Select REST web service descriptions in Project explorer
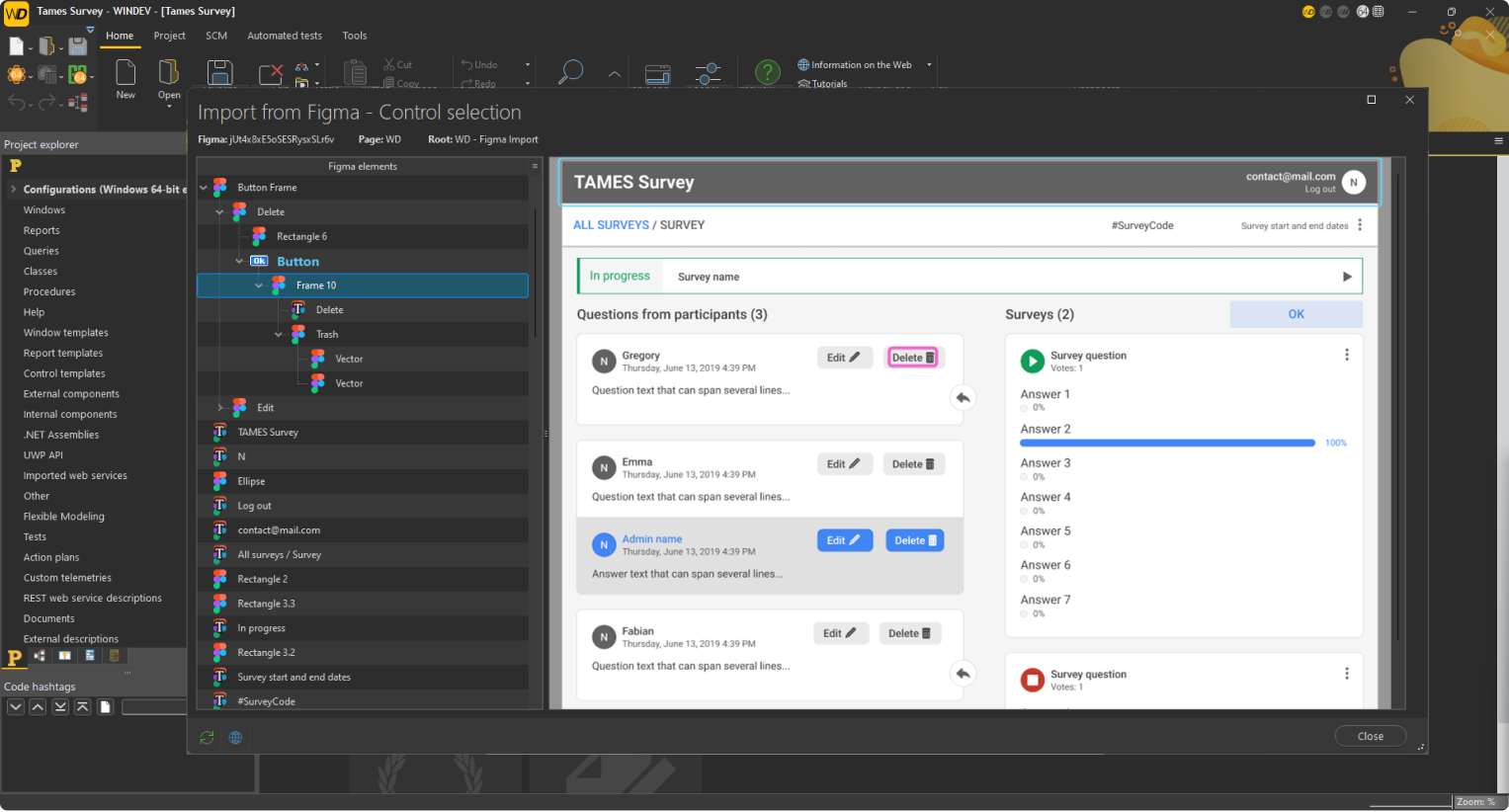 click(93, 599)
